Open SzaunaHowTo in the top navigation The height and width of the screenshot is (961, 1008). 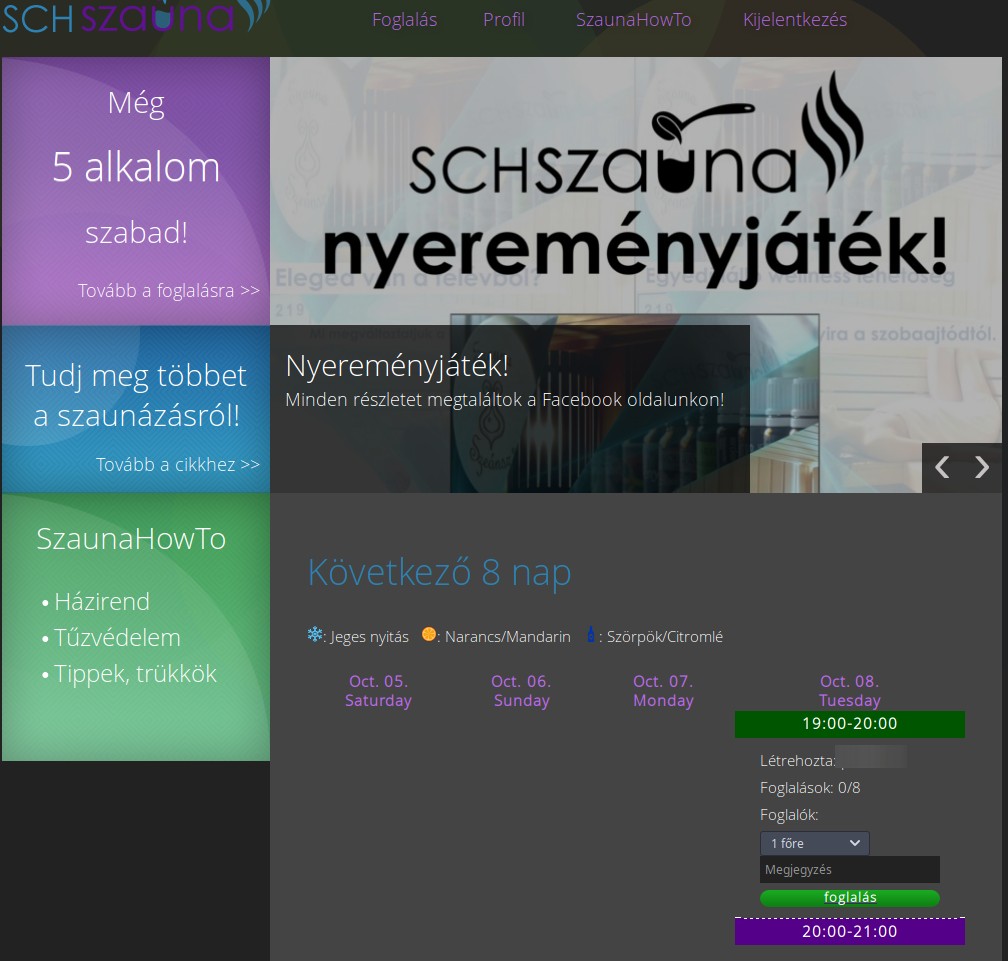point(633,20)
